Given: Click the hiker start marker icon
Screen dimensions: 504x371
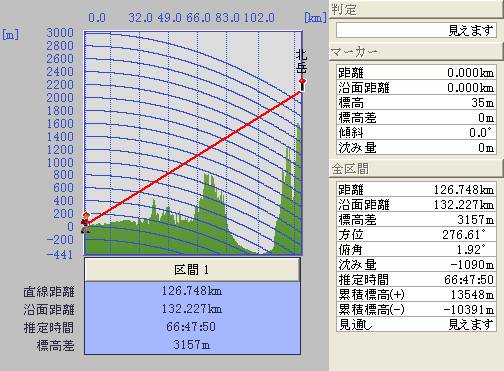Looking at the screenshot, I should 86,222.
